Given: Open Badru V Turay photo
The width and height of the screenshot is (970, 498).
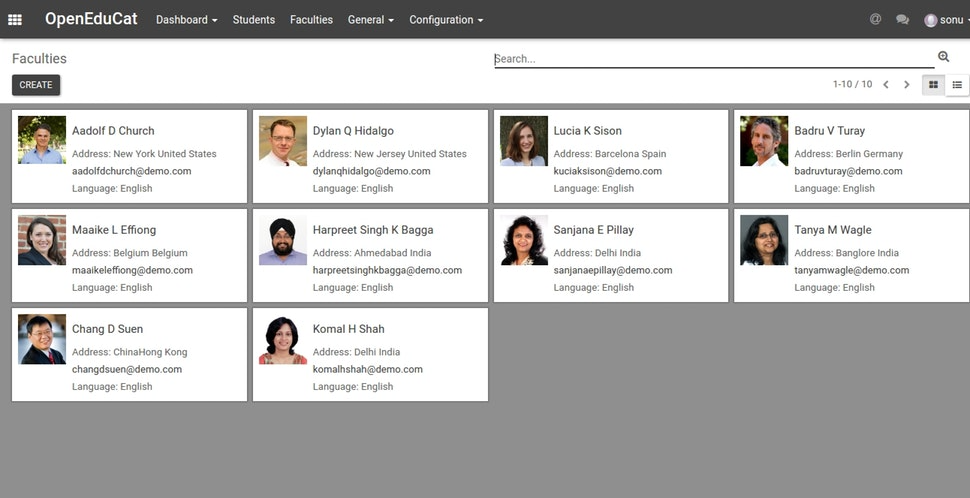Looking at the screenshot, I should coord(764,141).
